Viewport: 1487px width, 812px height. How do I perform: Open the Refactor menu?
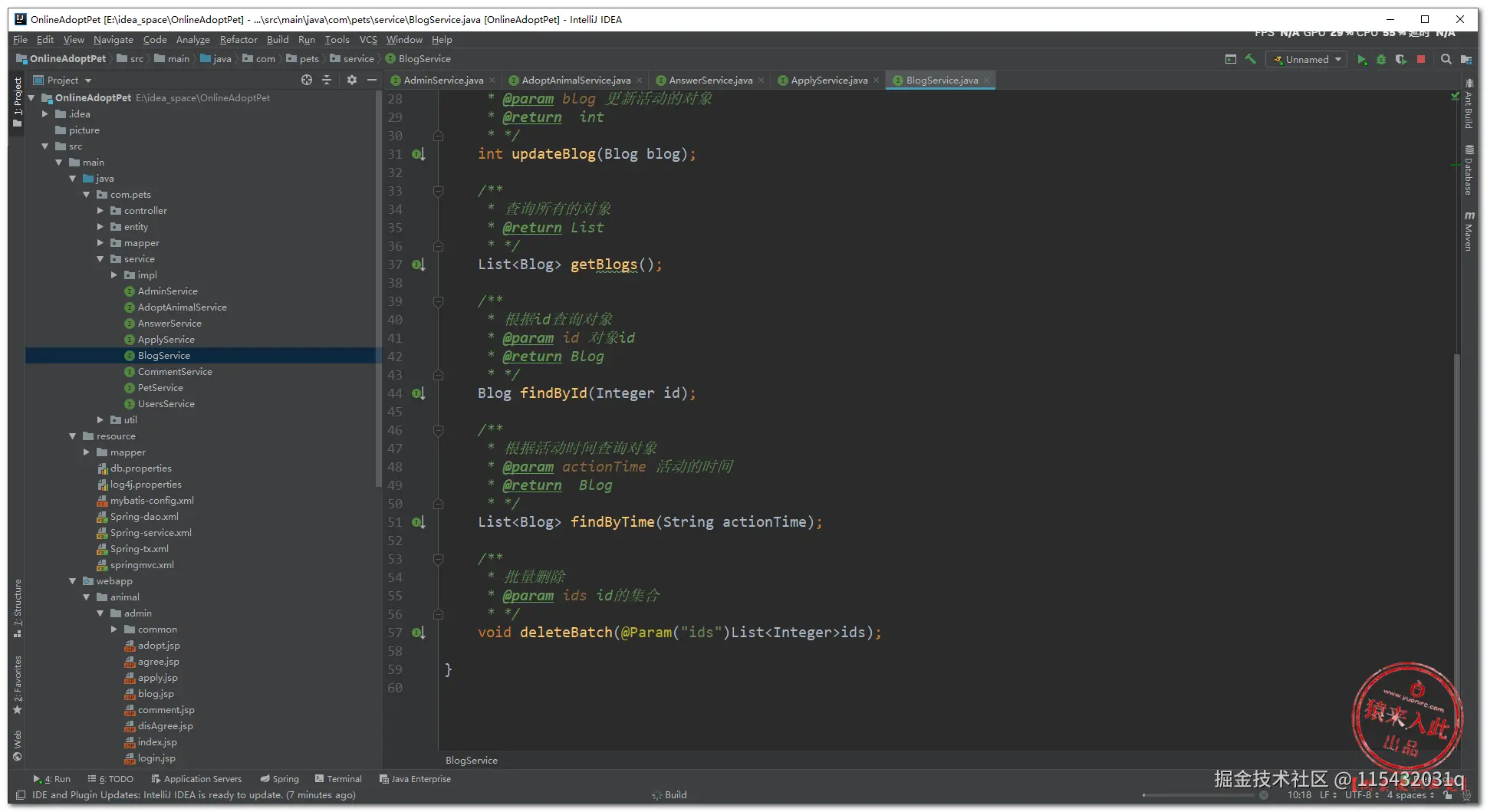238,40
